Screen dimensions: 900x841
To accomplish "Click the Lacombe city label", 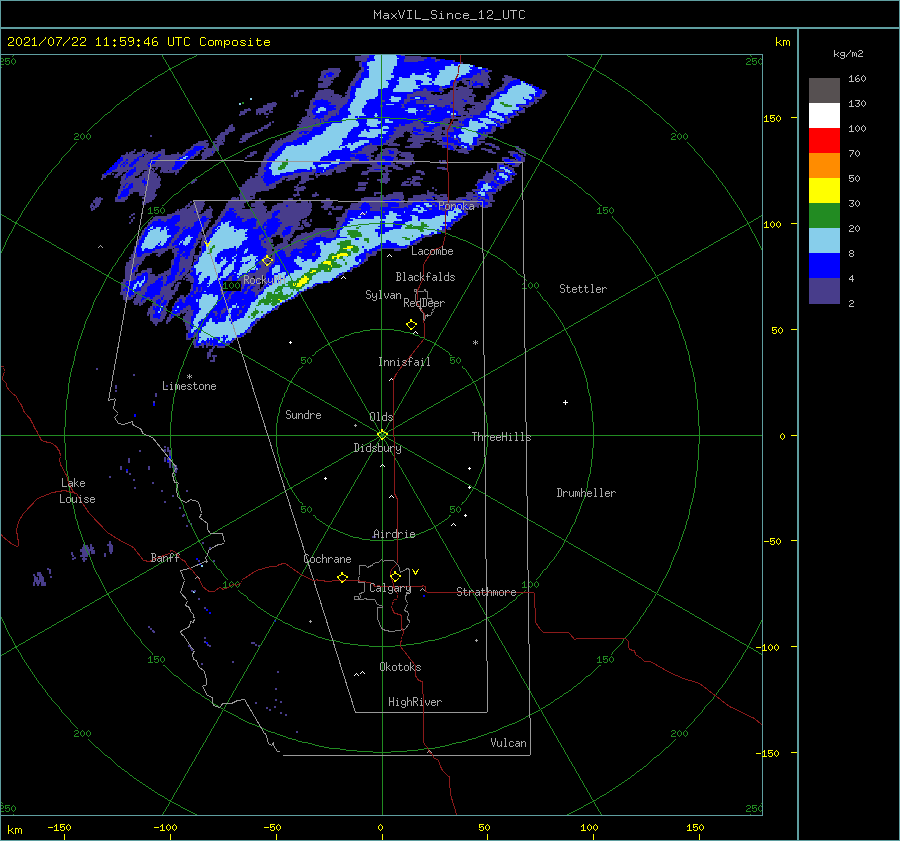I will pos(432,251).
